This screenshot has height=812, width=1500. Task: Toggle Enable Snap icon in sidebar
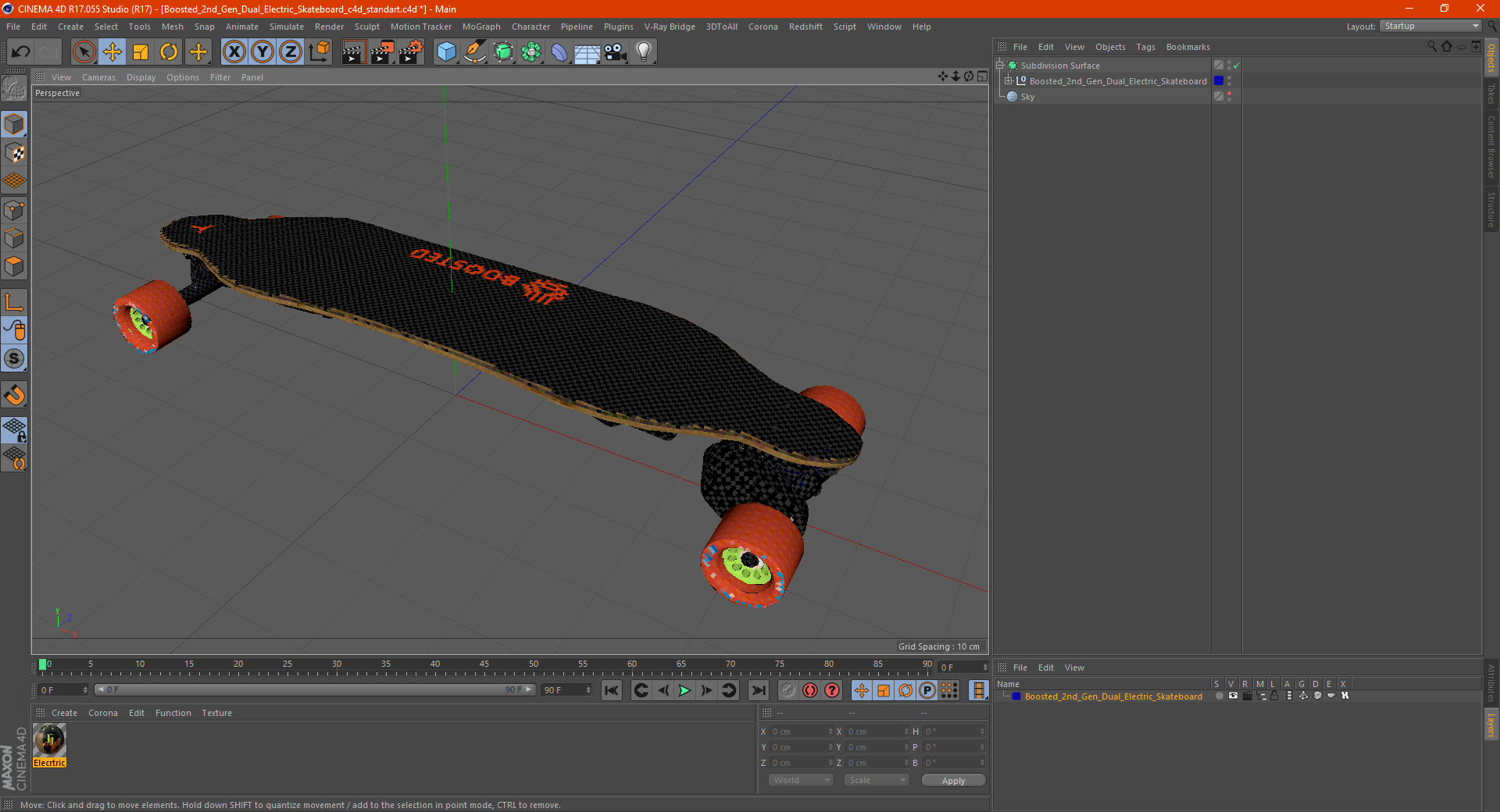point(14,395)
